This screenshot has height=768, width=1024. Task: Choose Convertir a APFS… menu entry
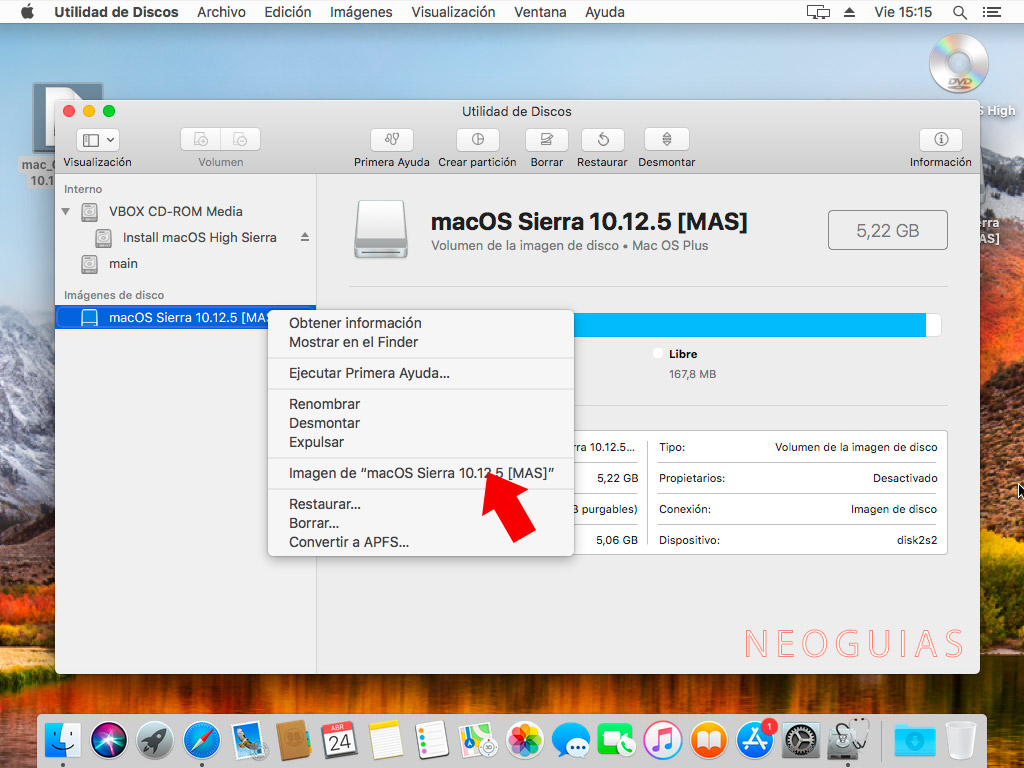point(349,542)
